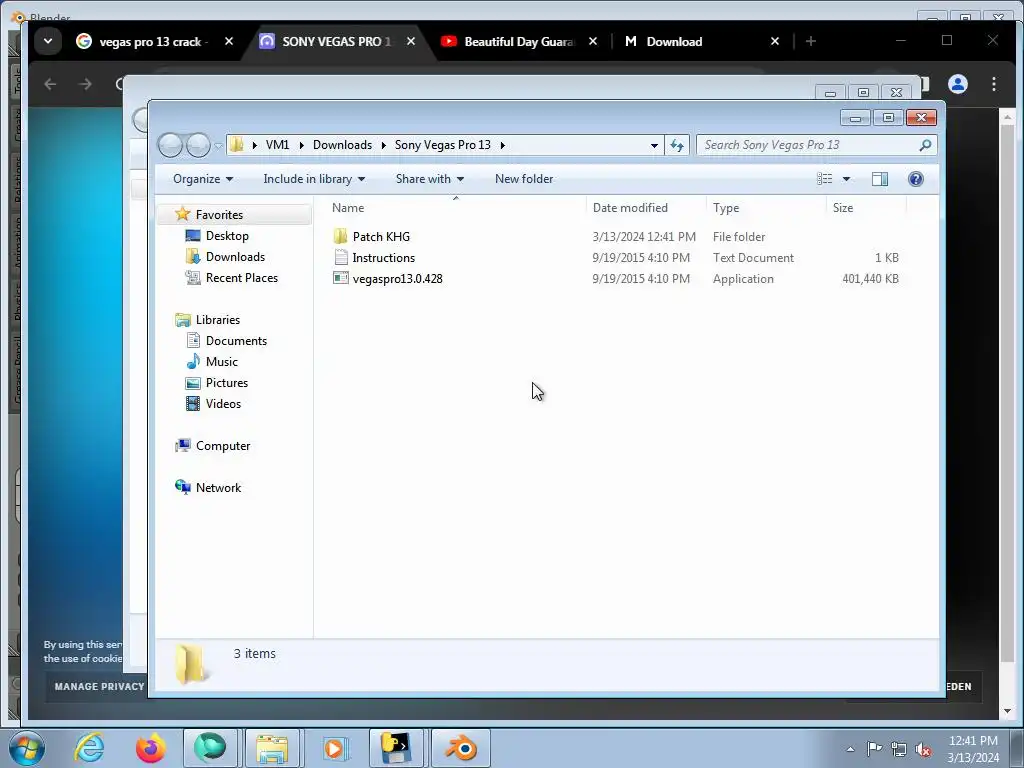
Task: Click the muted volume tray icon
Action: click(923, 749)
